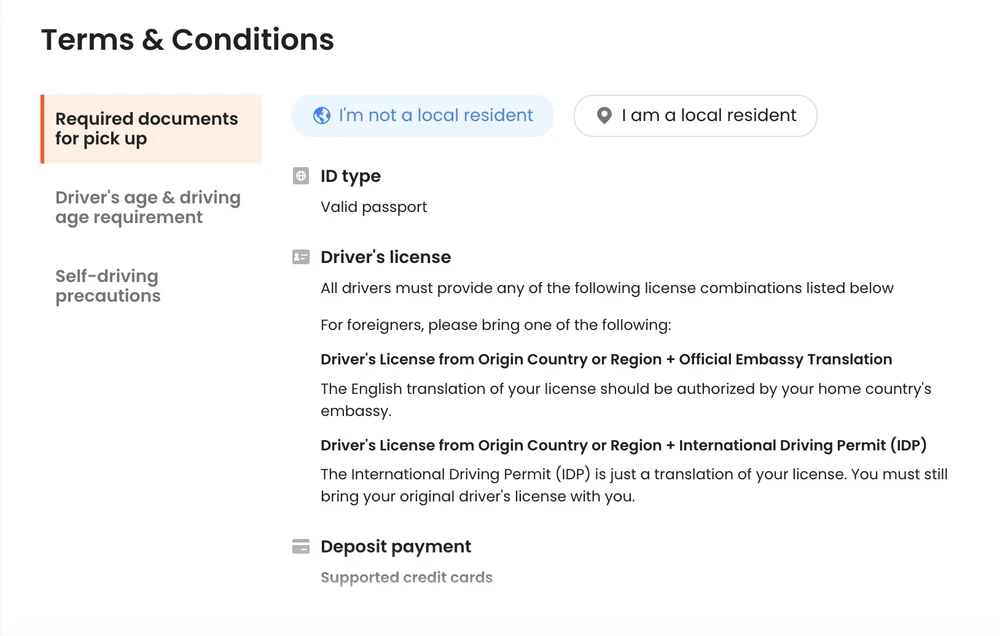This screenshot has height=636, width=1000.
Task: Click the location pin icon on local resident button
Action: pos(603,115)
